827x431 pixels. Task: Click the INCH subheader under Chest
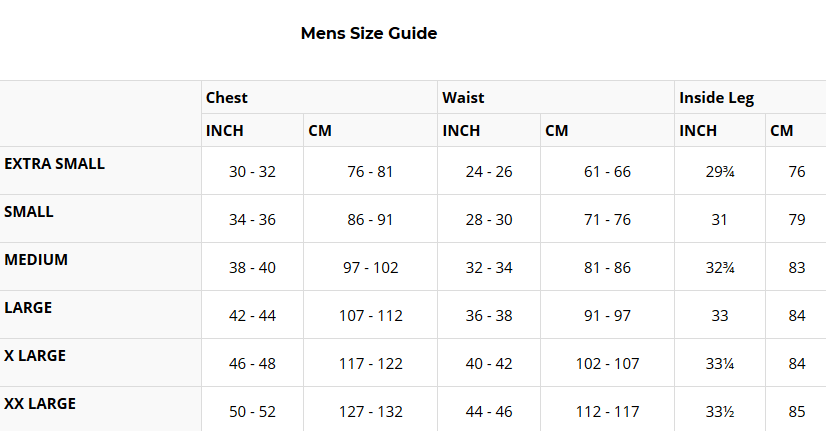[225, 131]
